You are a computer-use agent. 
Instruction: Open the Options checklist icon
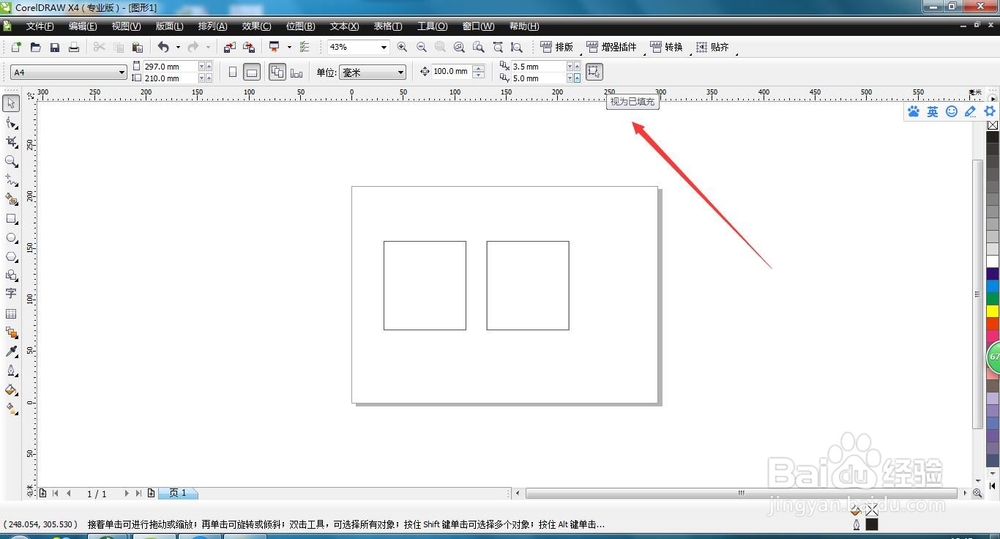coord(304,47)
